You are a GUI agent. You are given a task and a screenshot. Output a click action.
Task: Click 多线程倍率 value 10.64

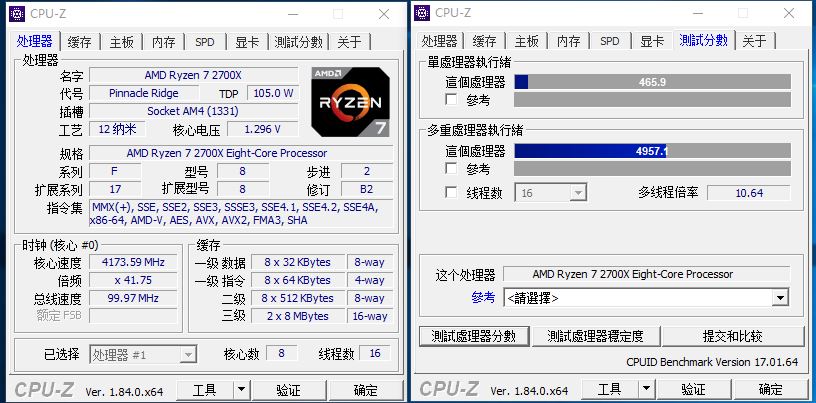click(x=749, y=193)
